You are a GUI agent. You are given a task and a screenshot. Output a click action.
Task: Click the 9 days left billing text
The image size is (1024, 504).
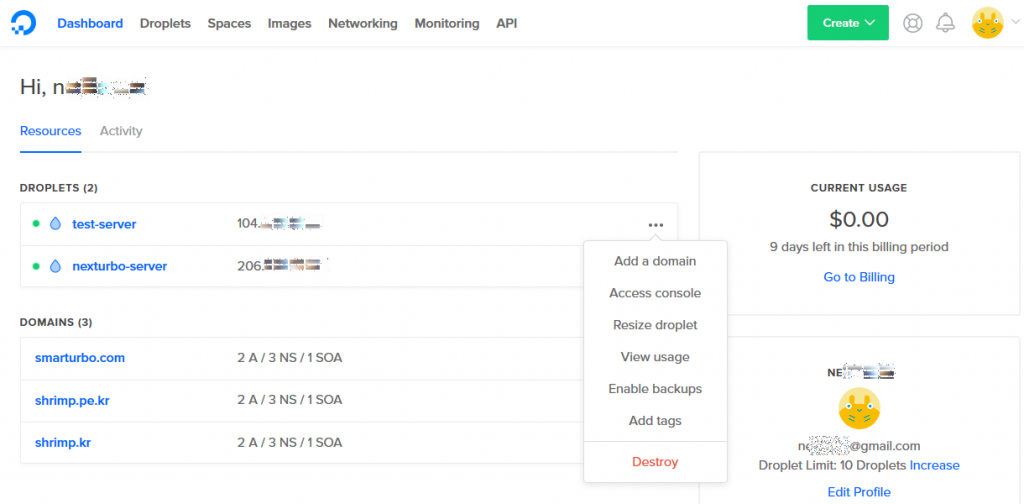[859, 247]
